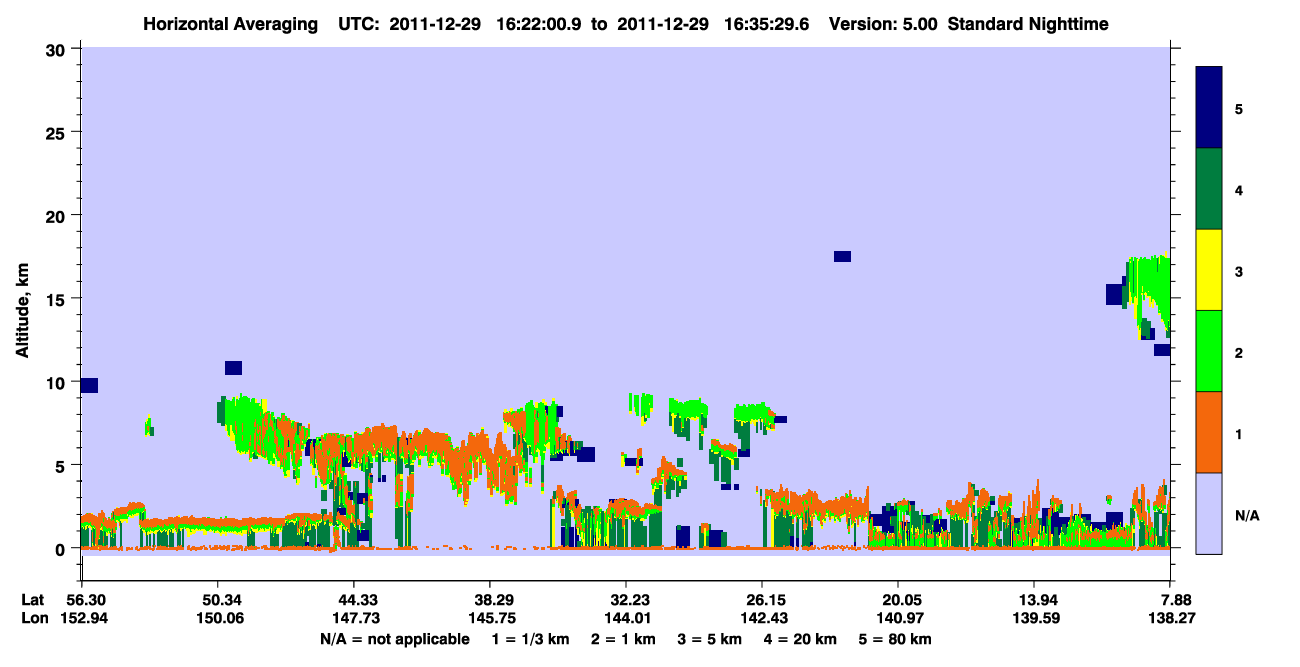
Task: Click longitude value 142.43
Action: [762, 619]
